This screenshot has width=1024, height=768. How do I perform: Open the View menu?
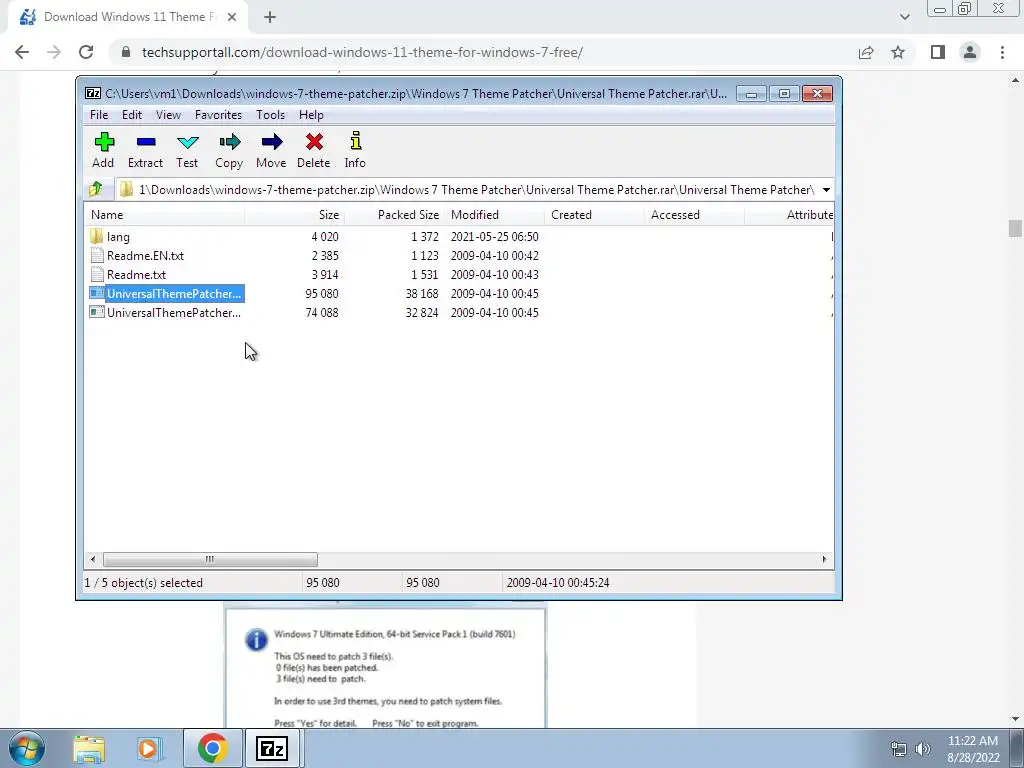pyautogui.click(x=168, y=115)
